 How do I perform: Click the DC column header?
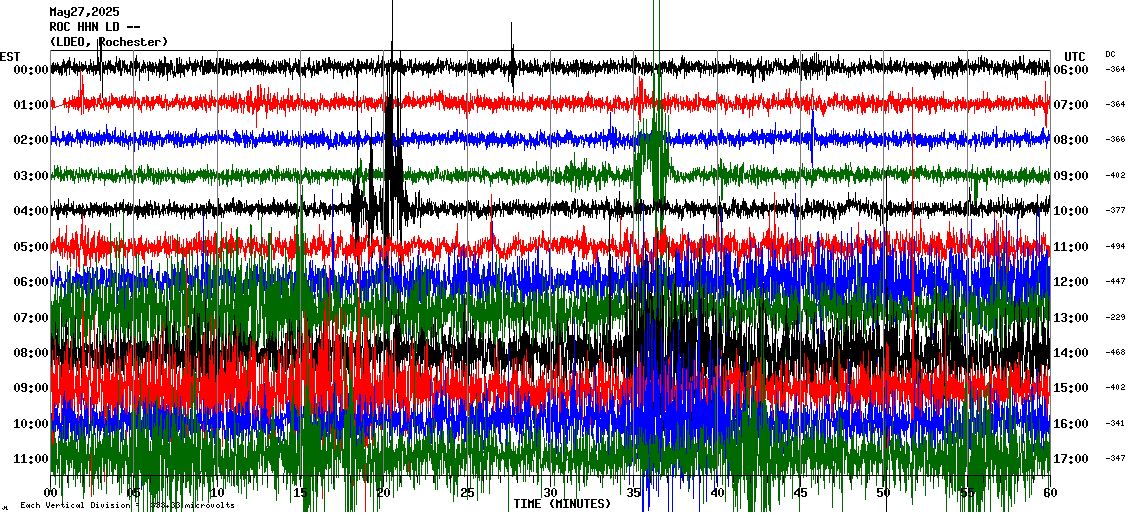pyautogui.click(x=1110, y=54)
